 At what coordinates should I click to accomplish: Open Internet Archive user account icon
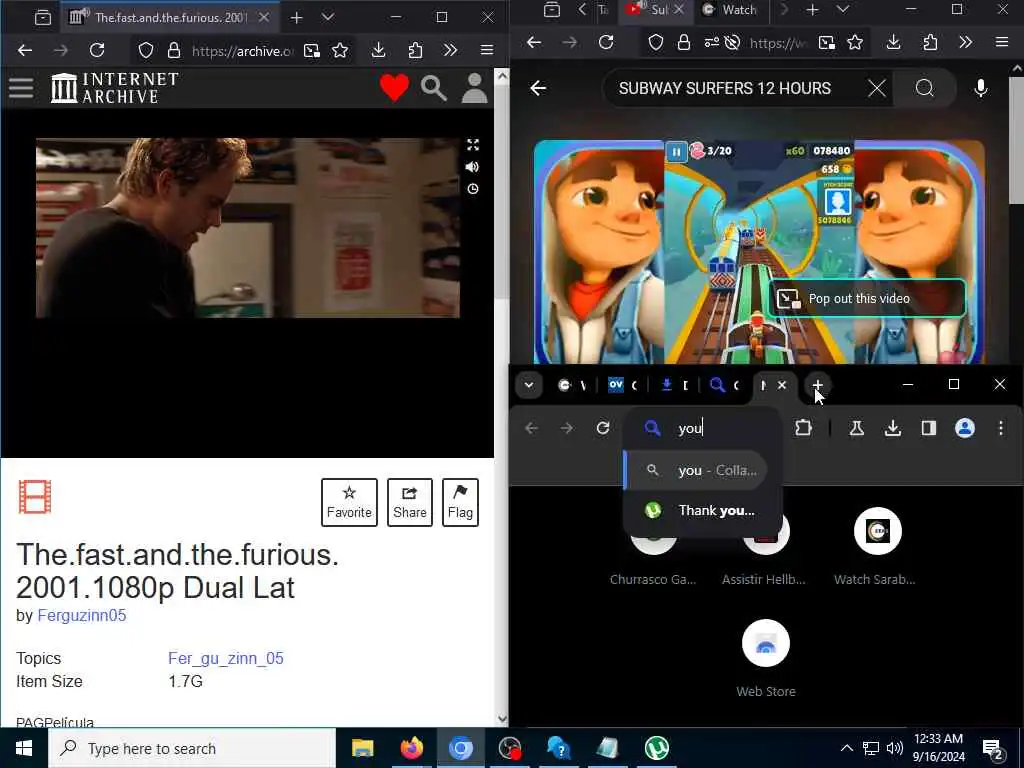click(475, 88)
